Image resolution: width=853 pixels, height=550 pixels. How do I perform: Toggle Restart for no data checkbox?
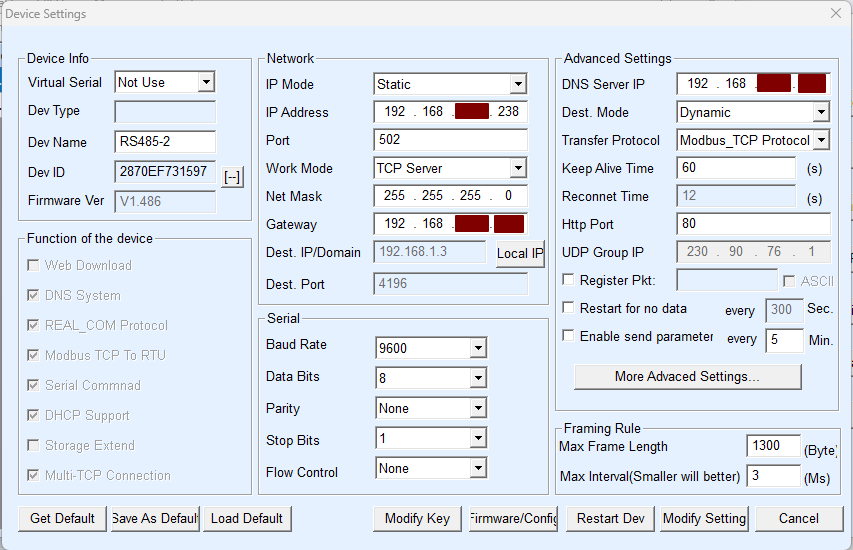569,308
